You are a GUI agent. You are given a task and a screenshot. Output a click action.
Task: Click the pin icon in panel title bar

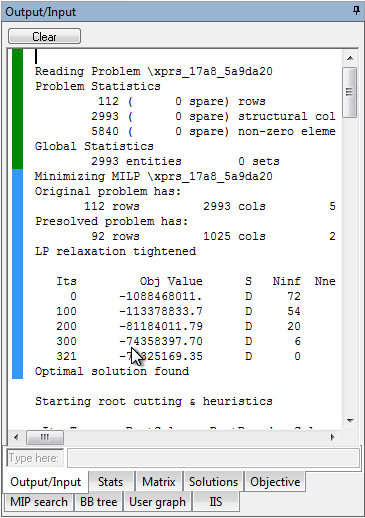click(356, 11)
